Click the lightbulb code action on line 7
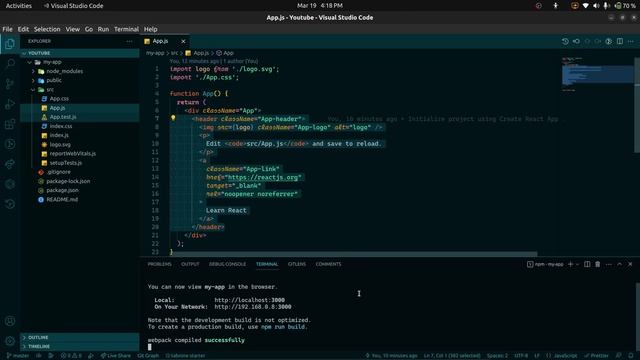 click(173, 118)
